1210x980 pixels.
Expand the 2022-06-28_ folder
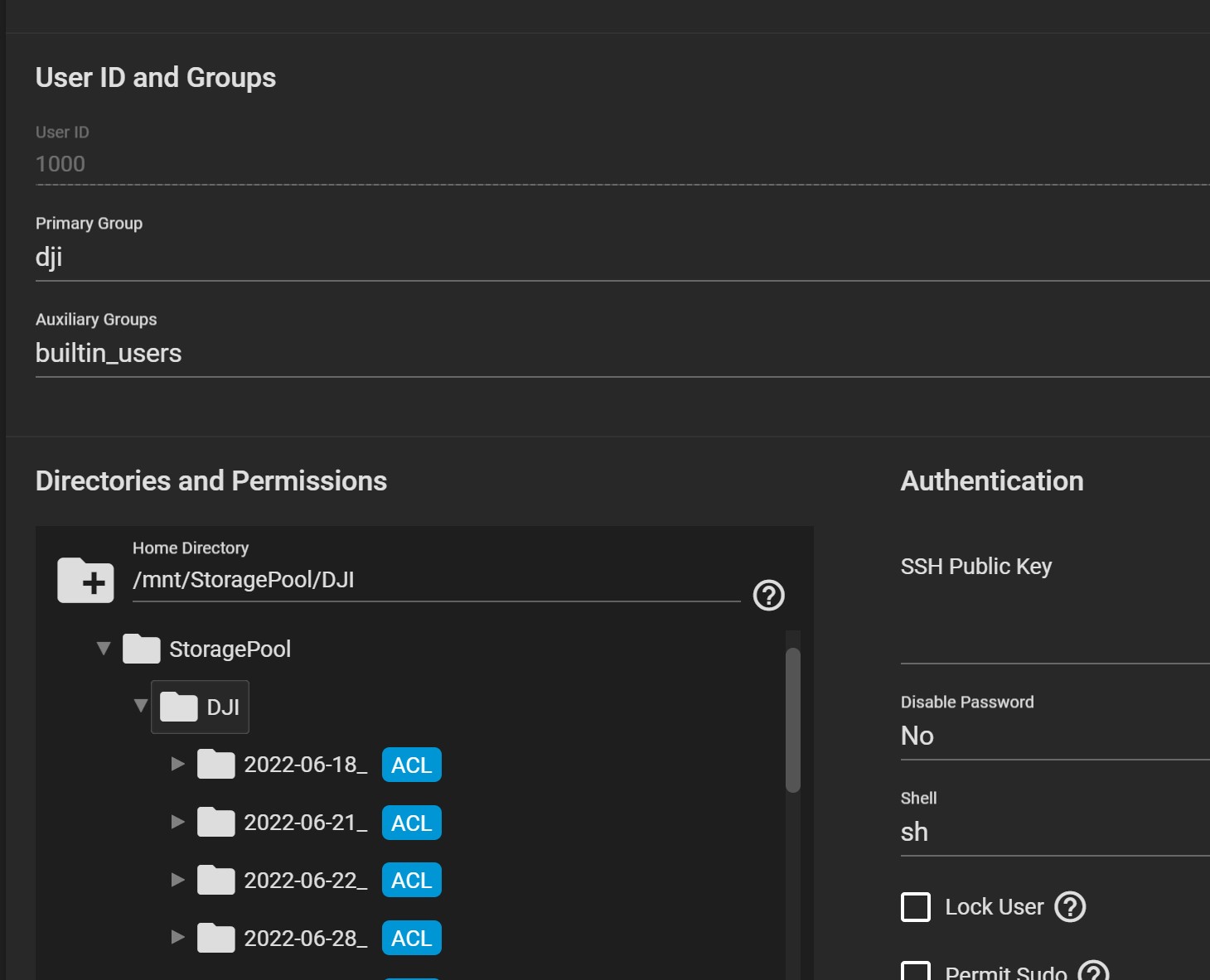coord(177,937)
